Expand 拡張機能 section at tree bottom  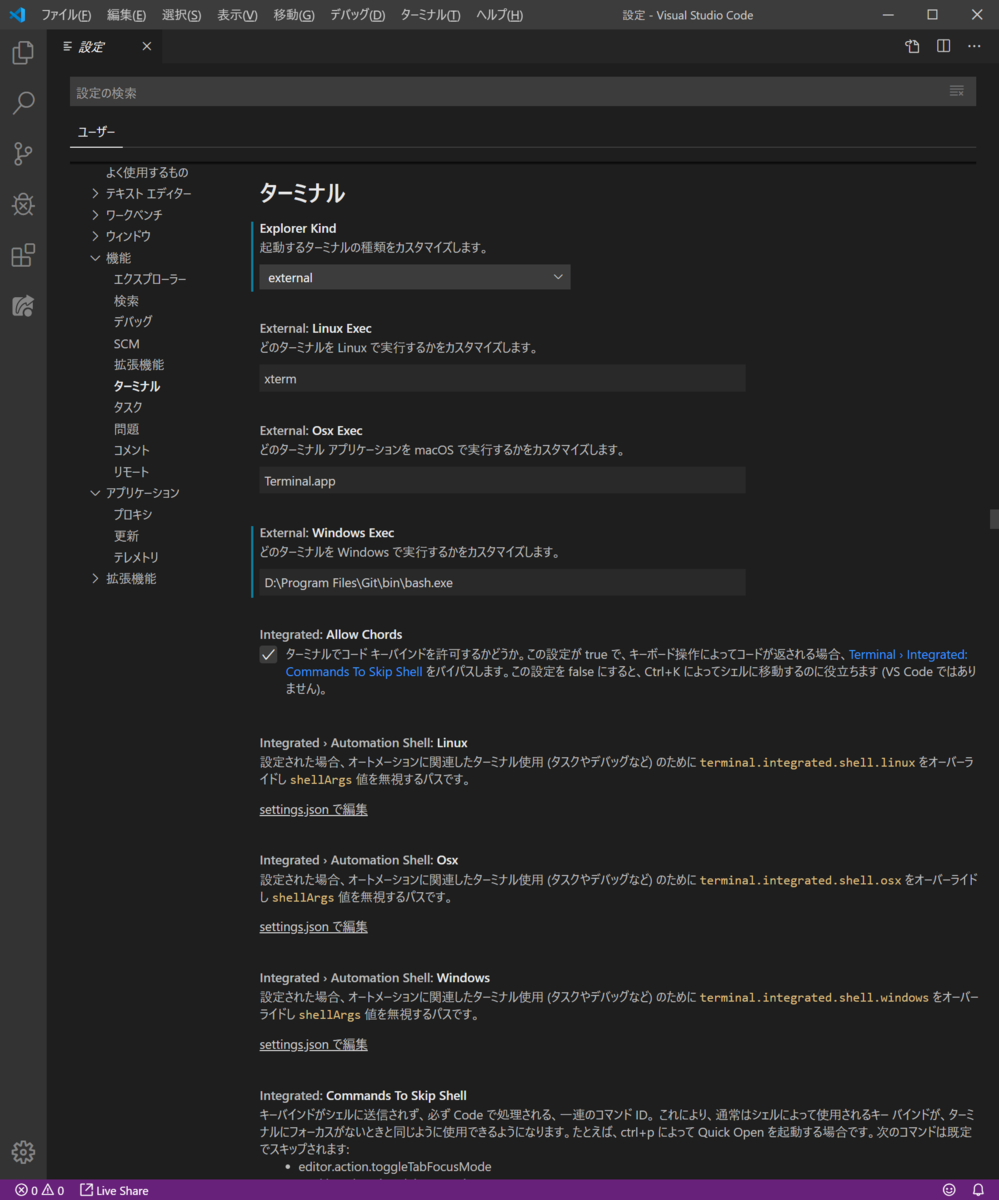[96, 579]
